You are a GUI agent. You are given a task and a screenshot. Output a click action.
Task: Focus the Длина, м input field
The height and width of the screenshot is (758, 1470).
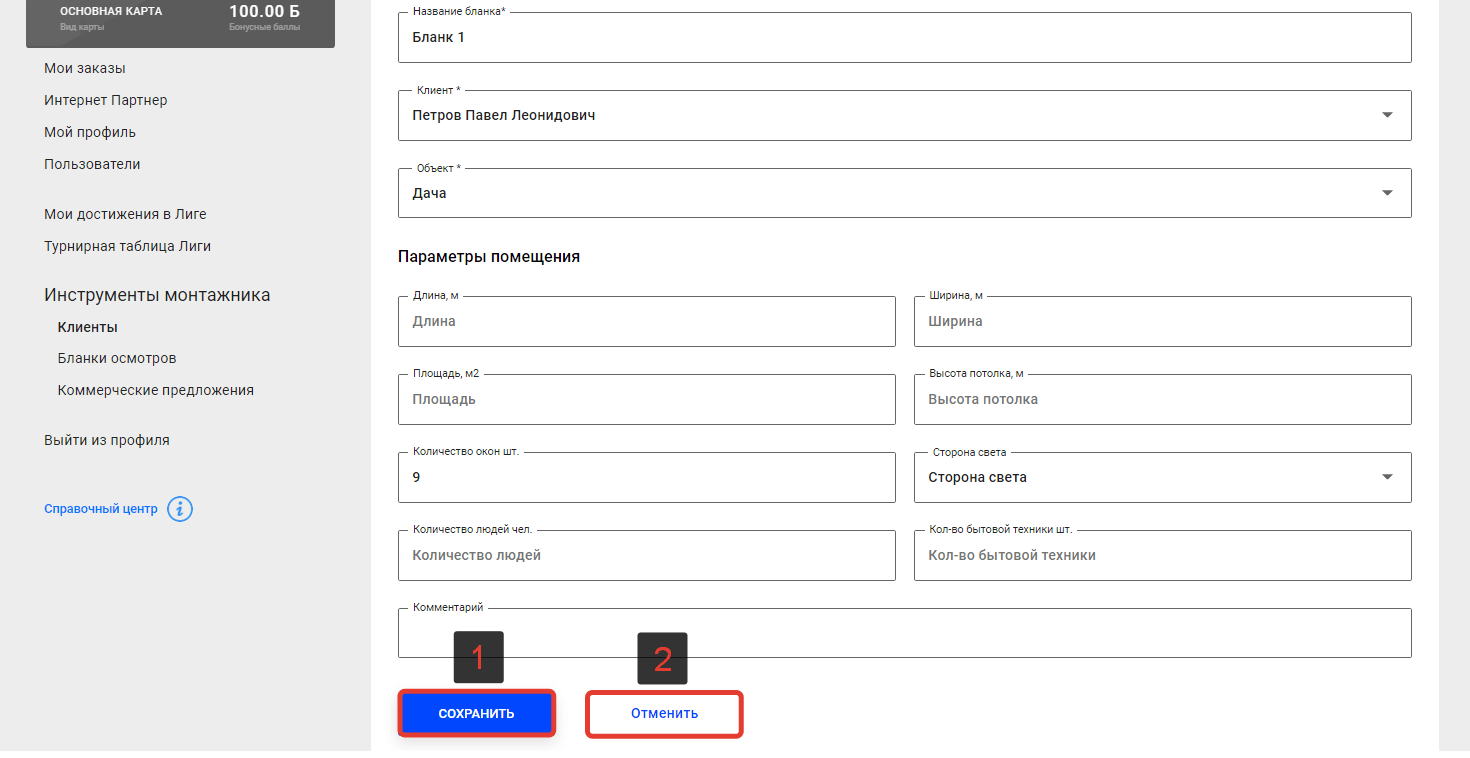pos(646,322)
